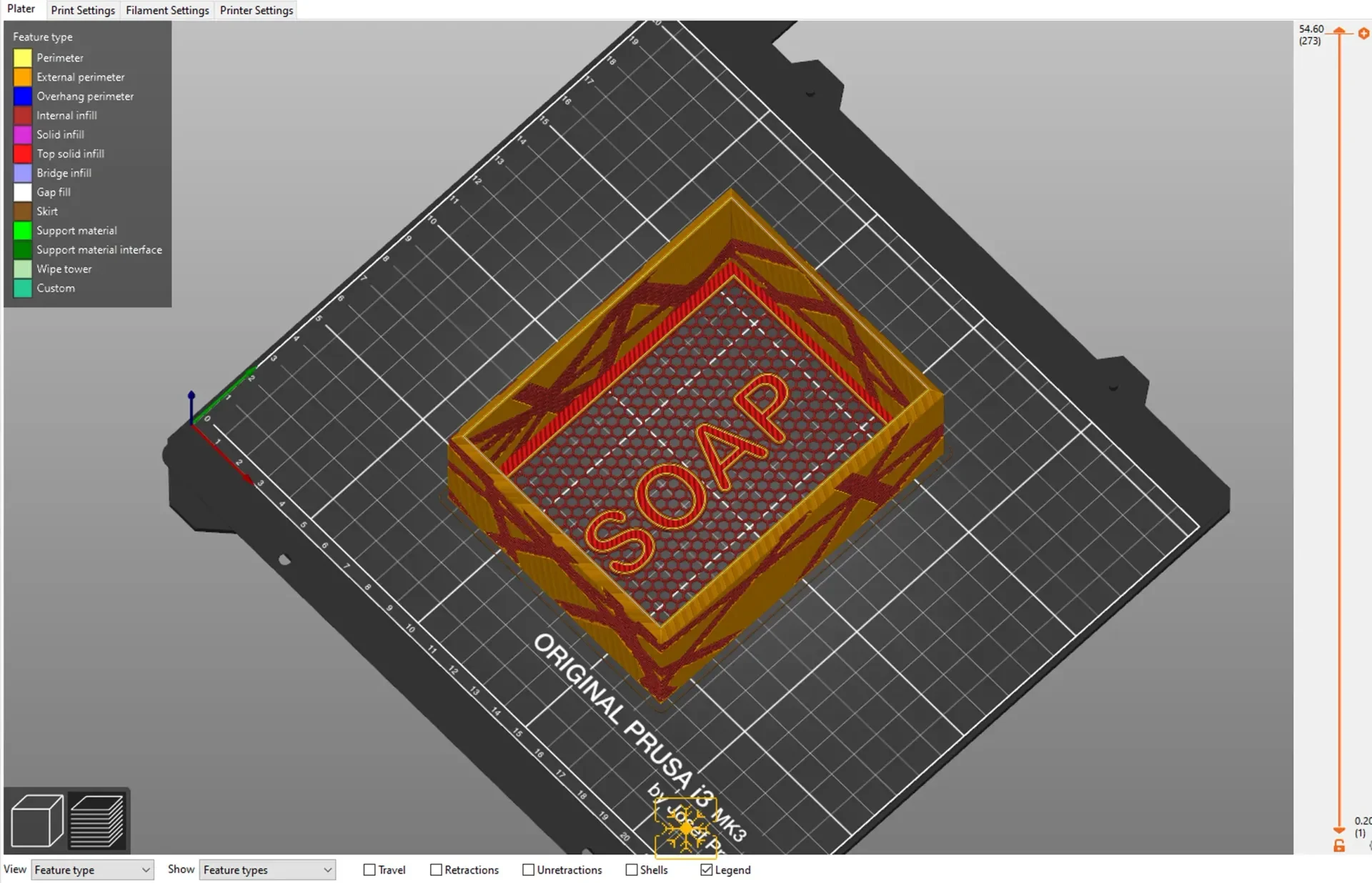Click the red Top solid infill swatch

pos(23,154)
